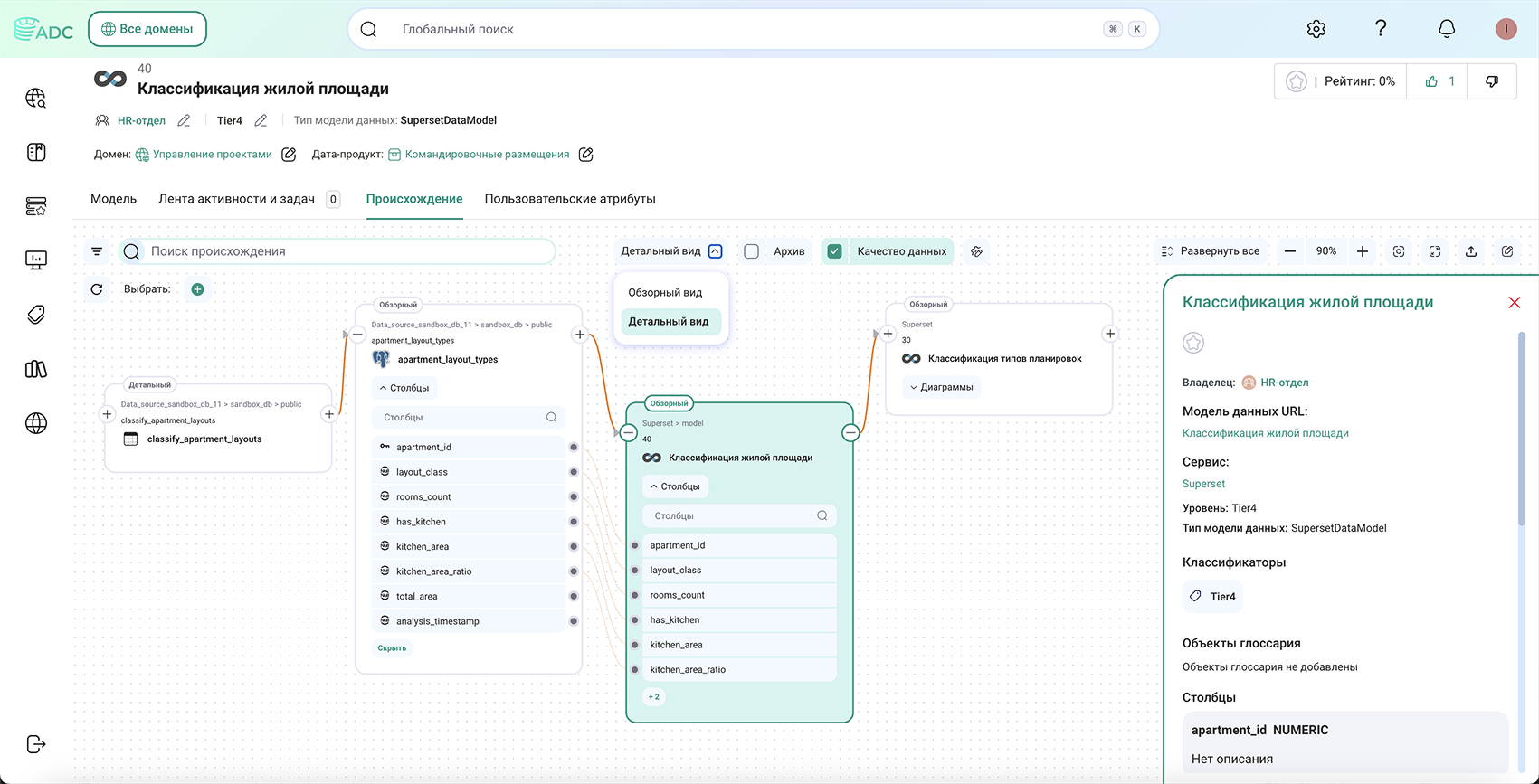Select Обзорный вид from the menu
The height and width of the screenshot is (784, 1539).
(665, 293)
